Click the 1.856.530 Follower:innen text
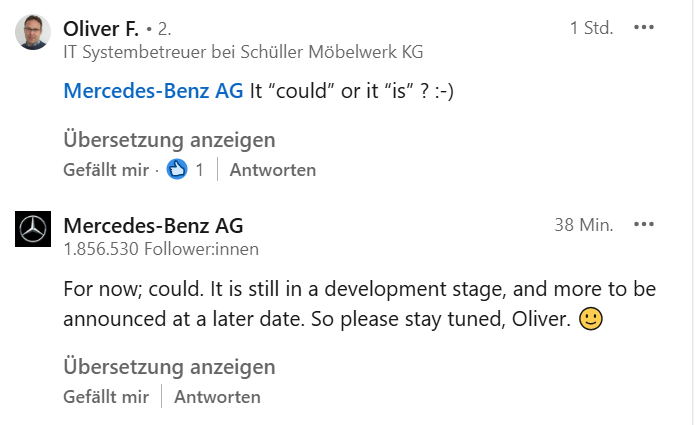Image resolution: width=699 pixels, height=425 pixels. pyautogui.click(x=161, y=249)
